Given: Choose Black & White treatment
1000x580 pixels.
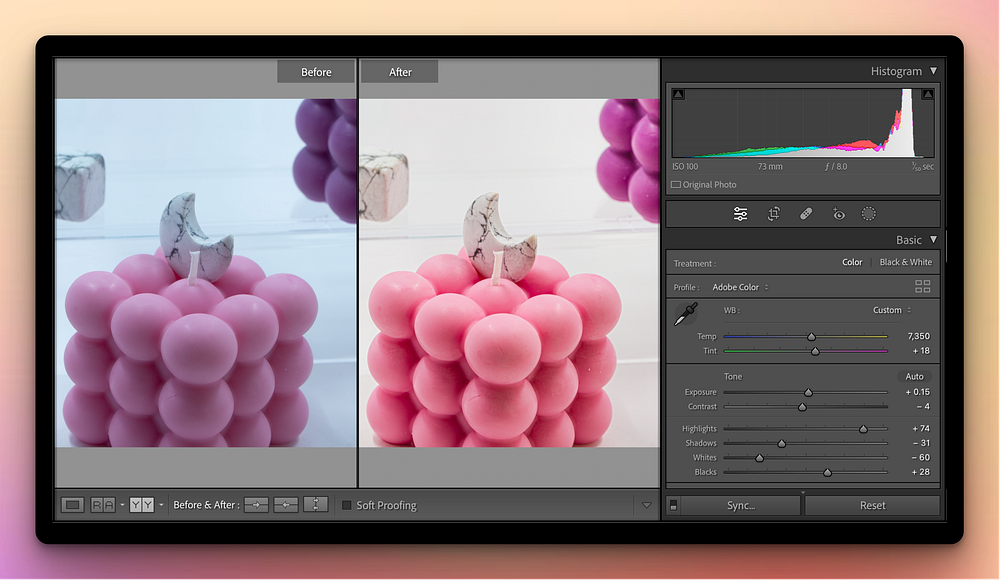Looking at the screenshot, I should (906, 262).
